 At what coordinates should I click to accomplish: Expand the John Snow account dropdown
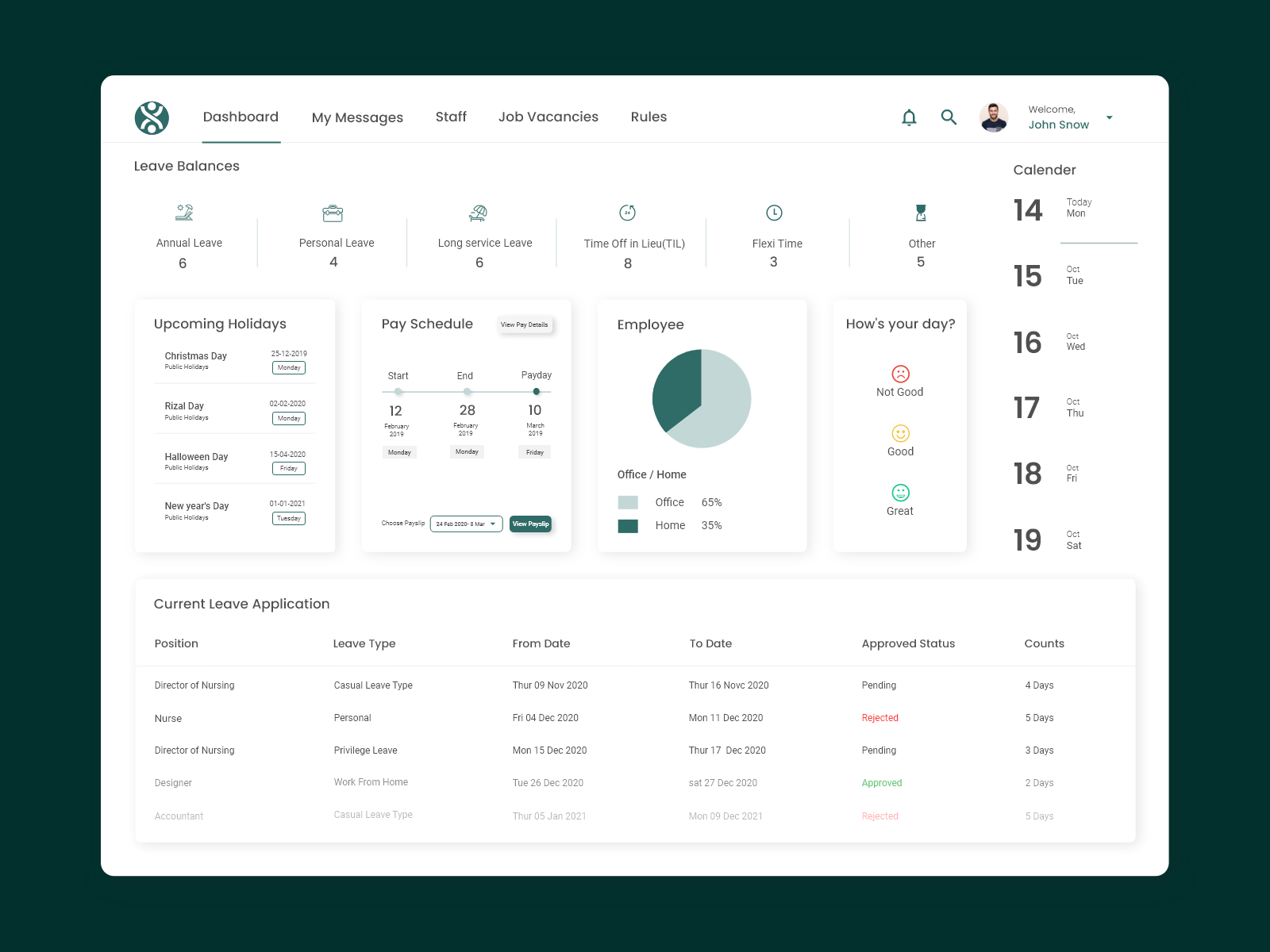coord(1109,117)
